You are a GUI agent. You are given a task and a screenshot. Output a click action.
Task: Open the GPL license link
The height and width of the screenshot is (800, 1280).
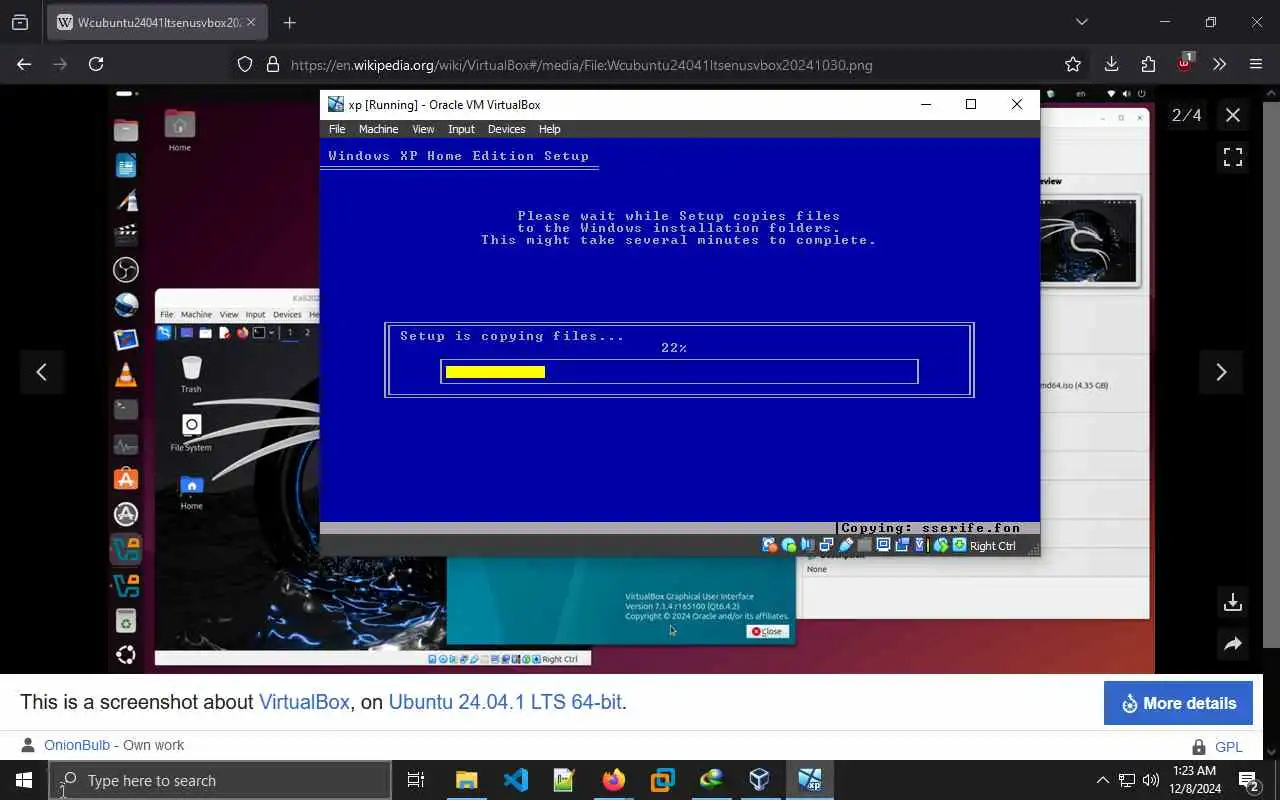tap(1229, 747)
